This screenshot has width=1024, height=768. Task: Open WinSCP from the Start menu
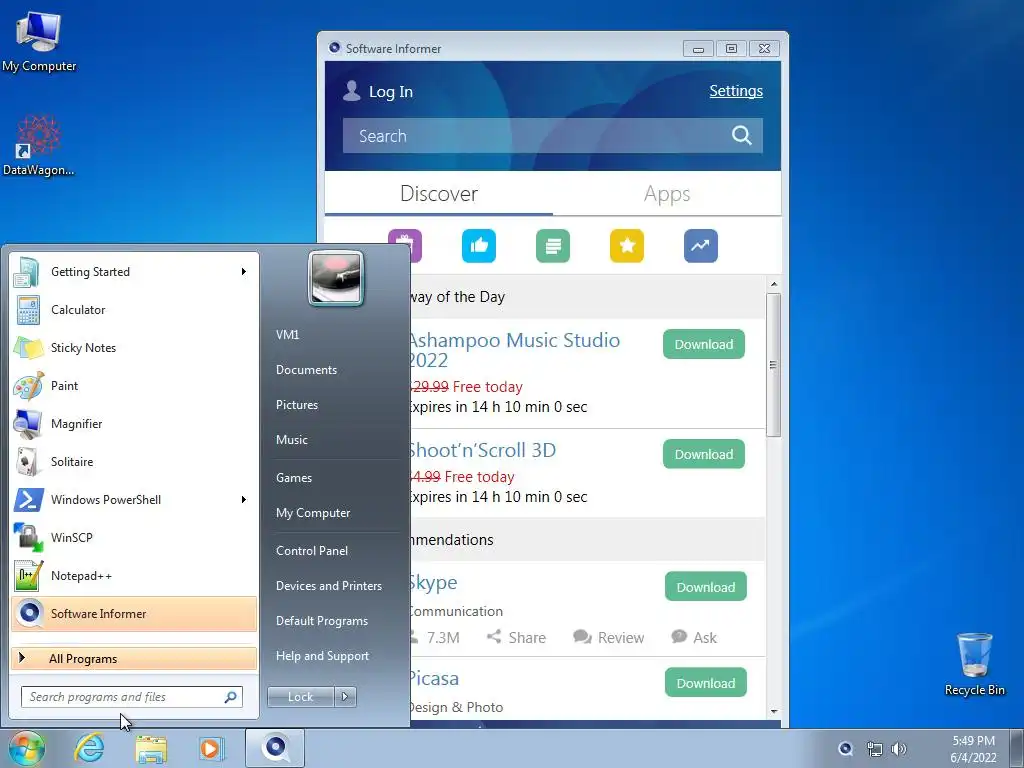[x=134, y=537]
